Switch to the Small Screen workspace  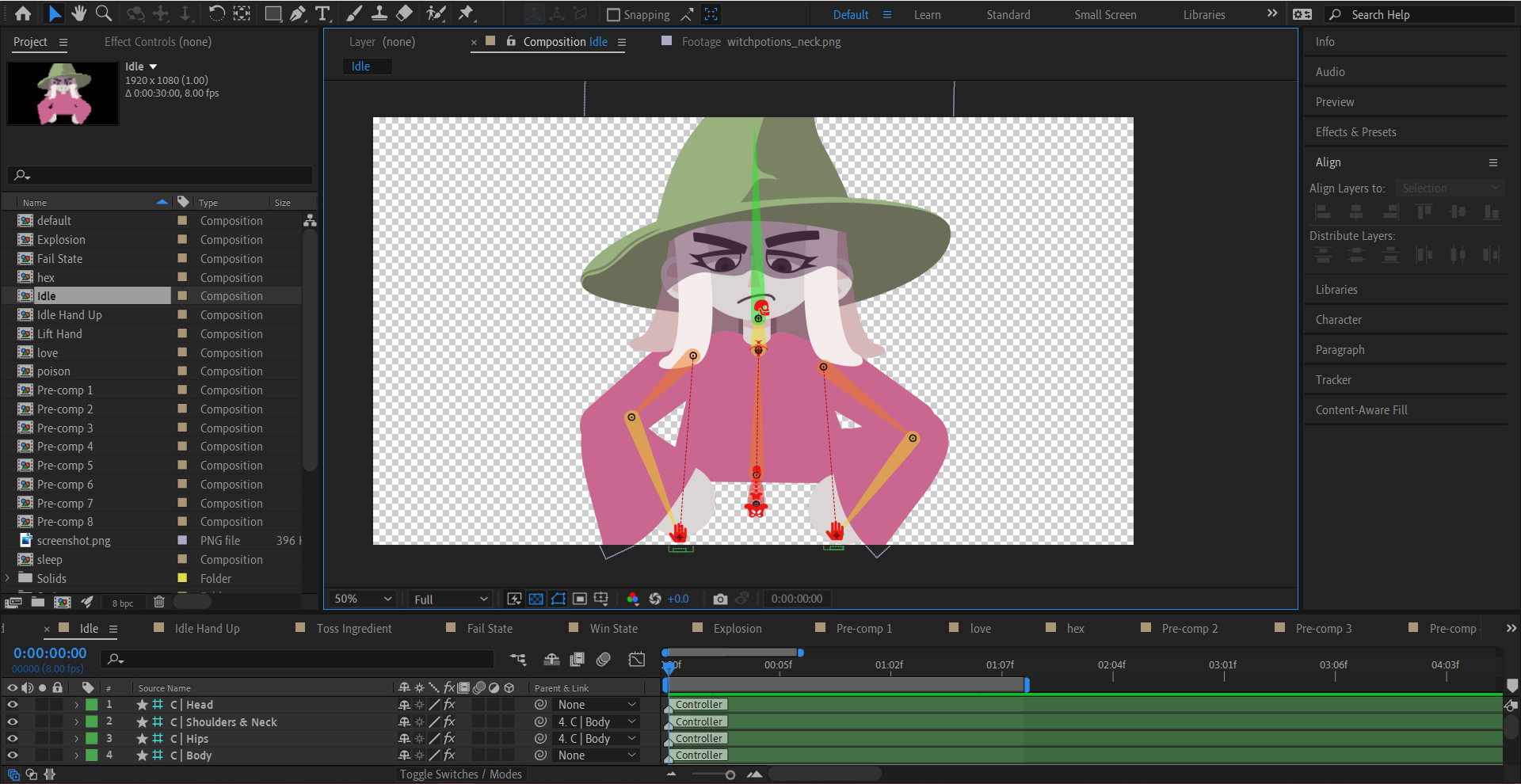coord(1105,15)
